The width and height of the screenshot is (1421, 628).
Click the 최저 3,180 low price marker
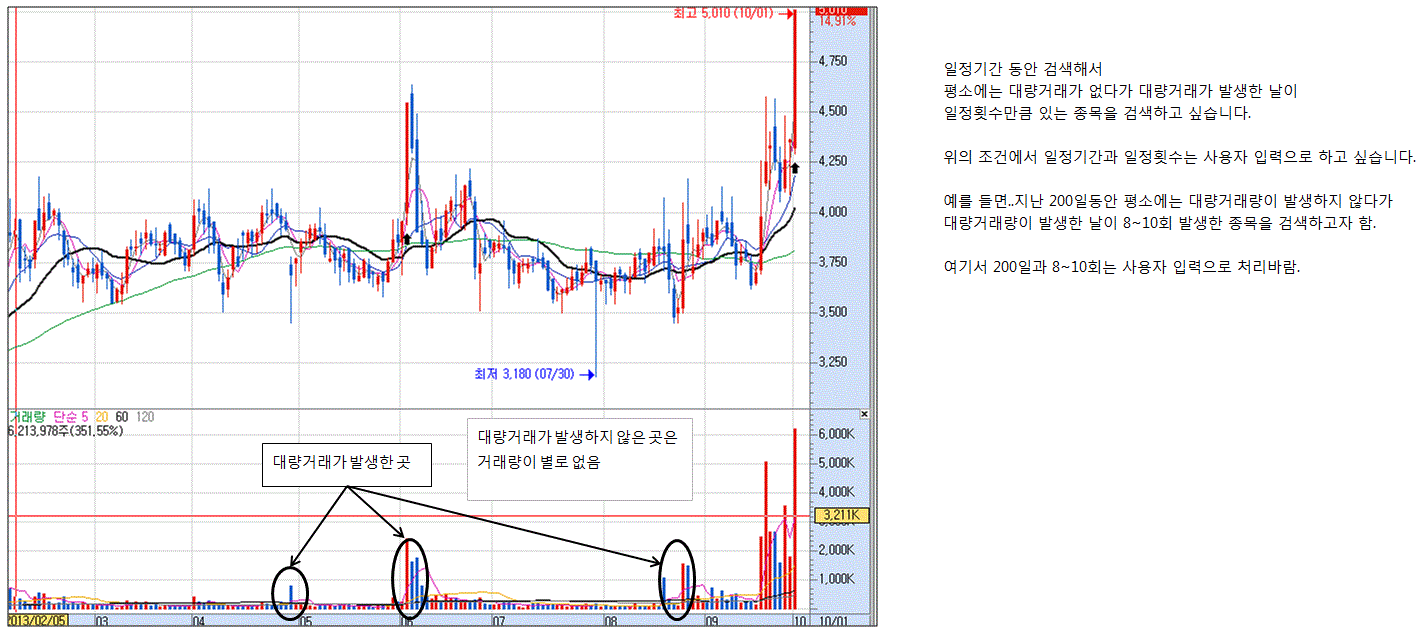tap(535, 375)
